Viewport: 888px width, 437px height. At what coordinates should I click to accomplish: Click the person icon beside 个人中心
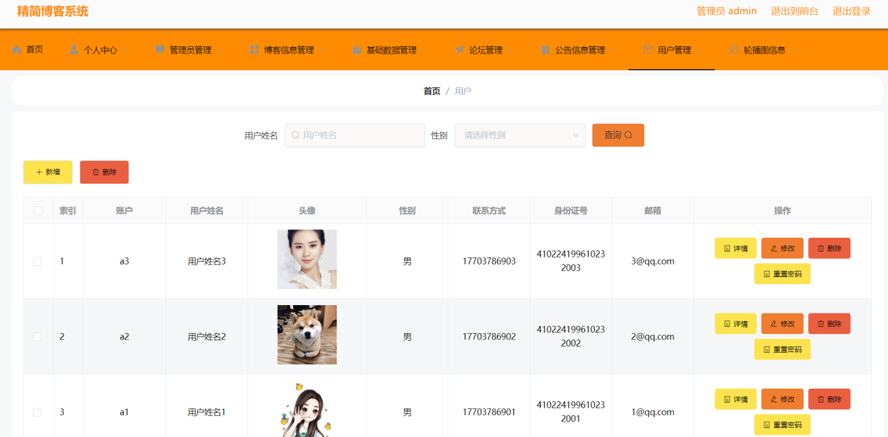coord(74,50)
